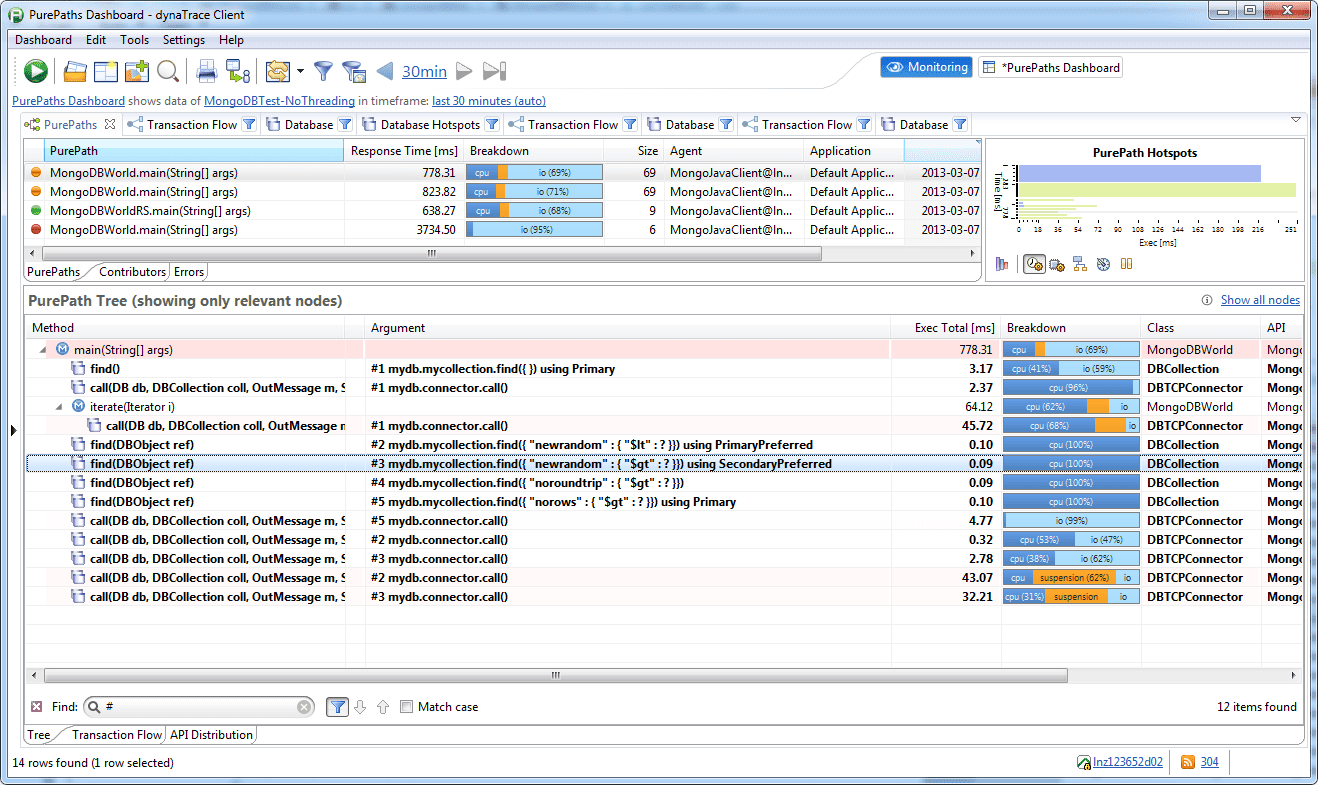Click the PurePath Tree horizontal scrollbar

pos(555,675)
